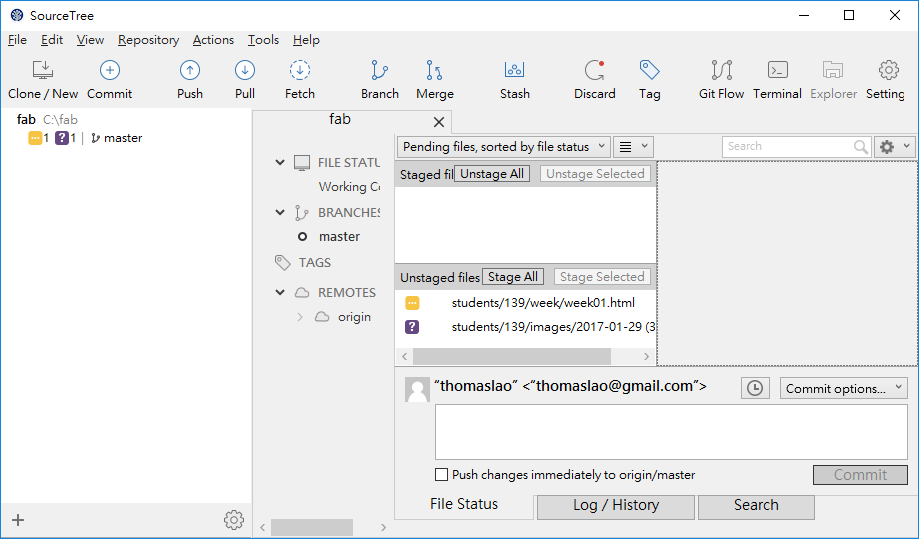Enable Push changes immediately to origin/master
Viewport: 919px width, 539px height.
point(441,475)
